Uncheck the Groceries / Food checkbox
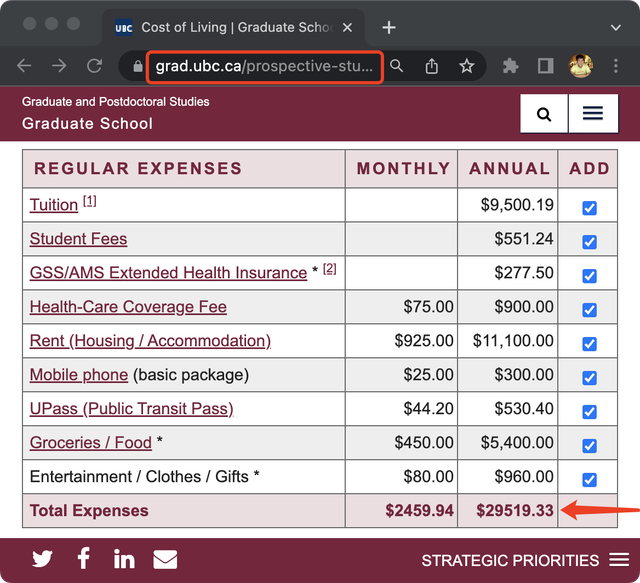The image size is (640, 583). [589, 445]
